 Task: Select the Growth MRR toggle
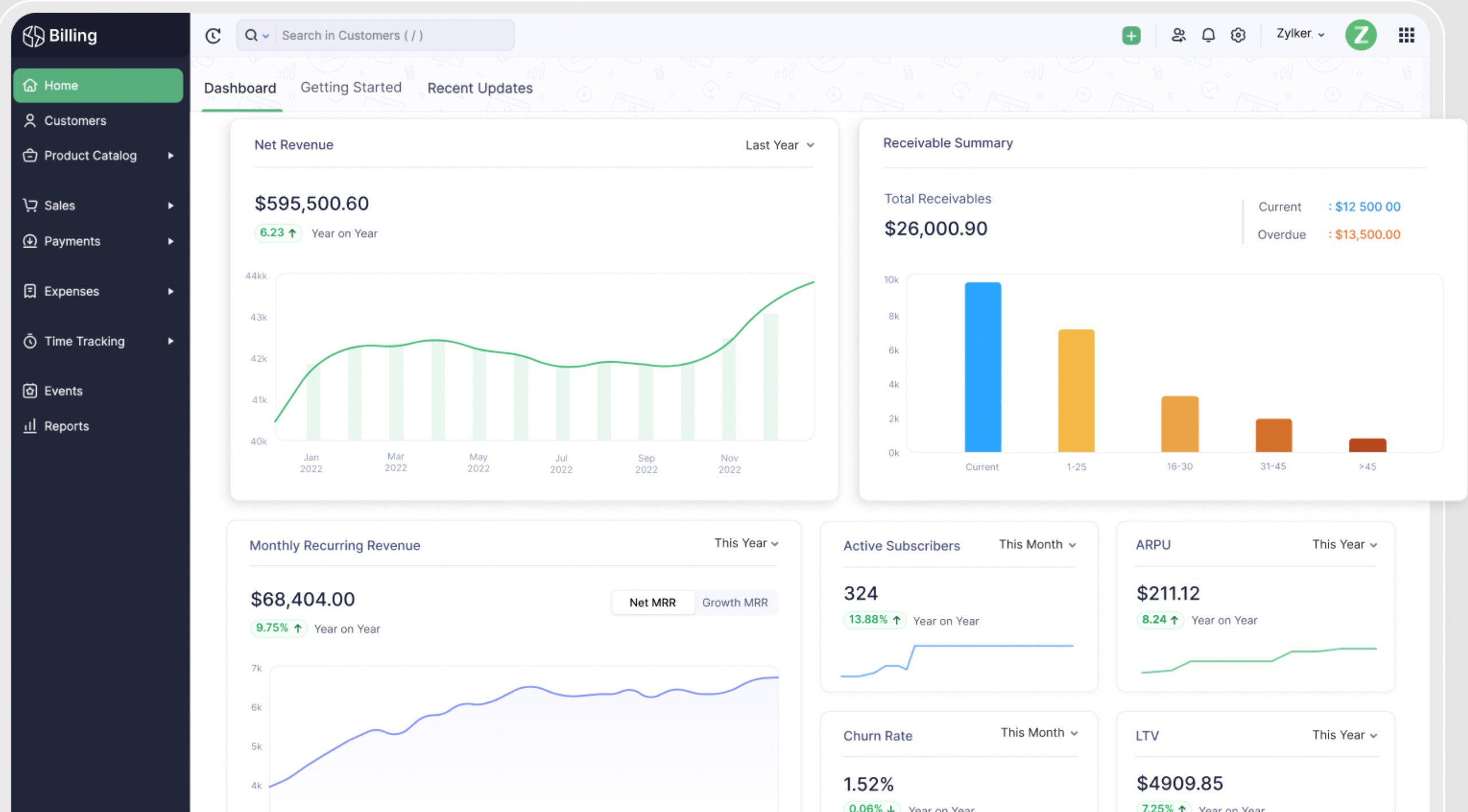click(x=735, y=603)
